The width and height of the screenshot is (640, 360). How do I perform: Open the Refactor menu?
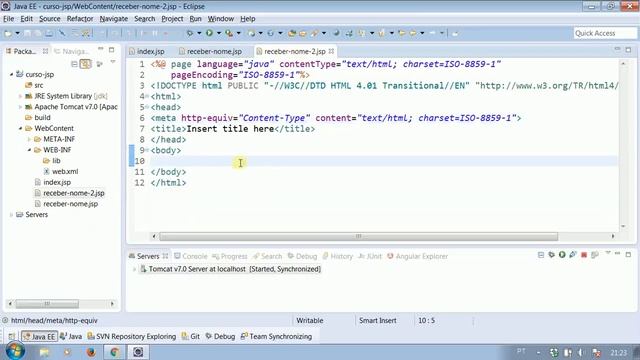pos(80,19)
